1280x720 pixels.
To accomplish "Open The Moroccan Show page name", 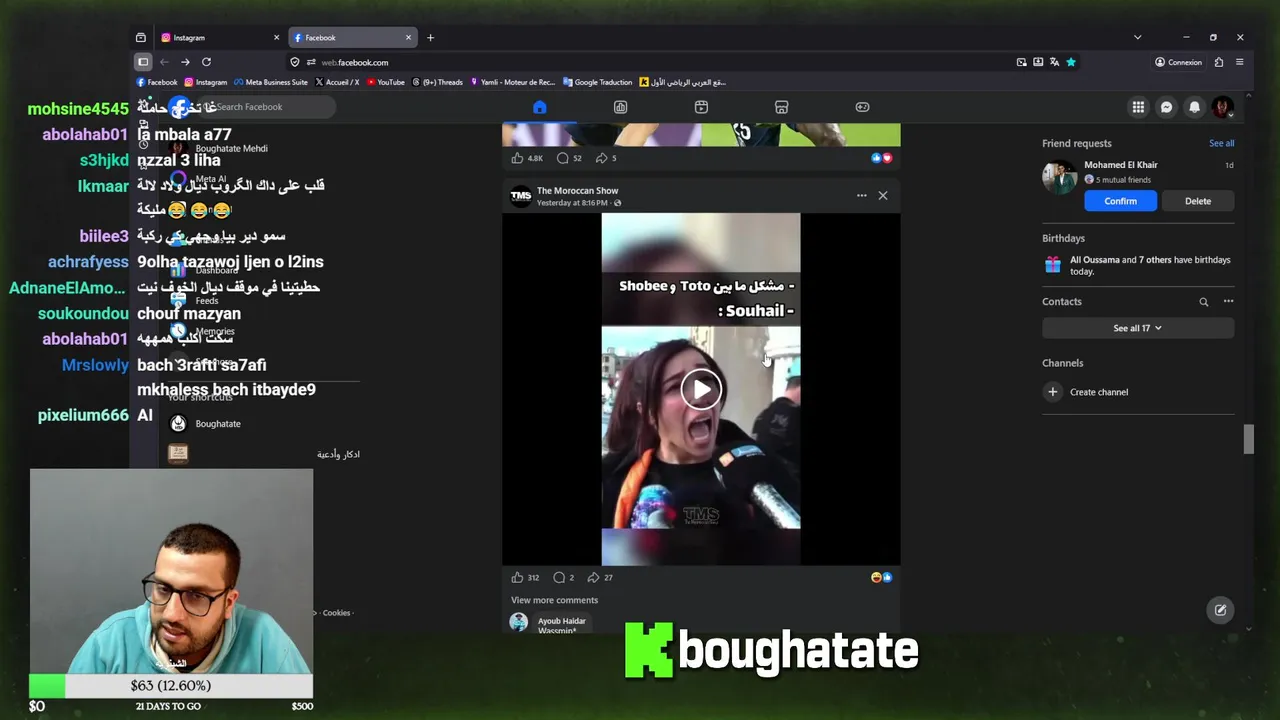I will pyautogui.click(x=577, y=190).
